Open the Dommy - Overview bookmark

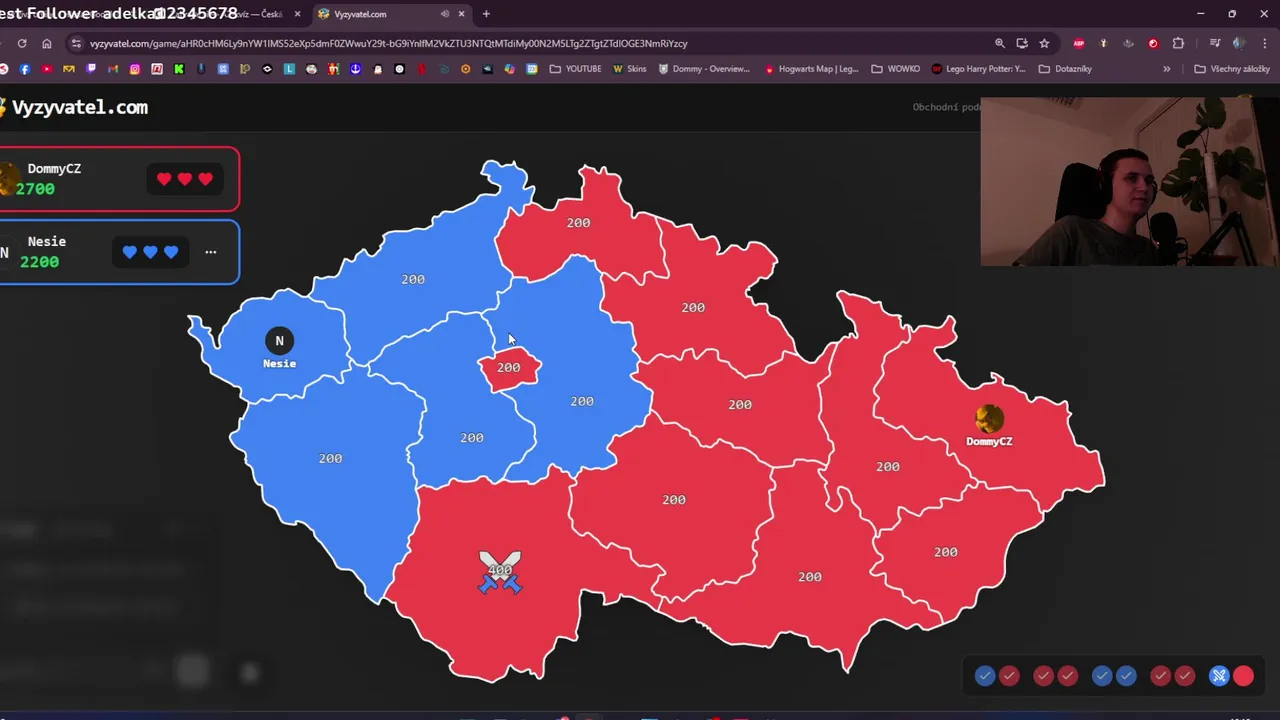click(x=704, y=69)
